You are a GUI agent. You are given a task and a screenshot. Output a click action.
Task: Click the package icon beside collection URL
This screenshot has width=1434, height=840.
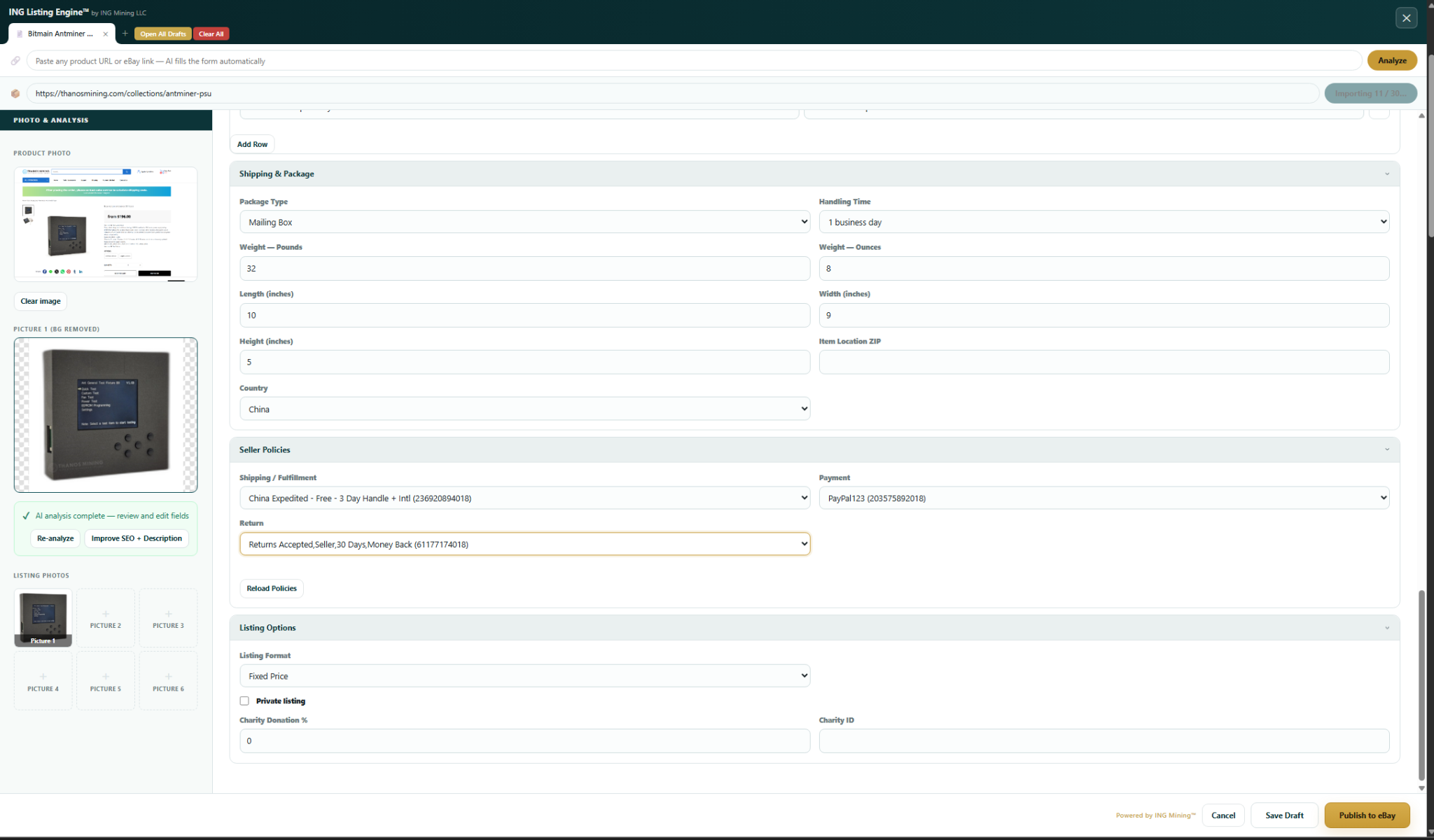(15, 93)
